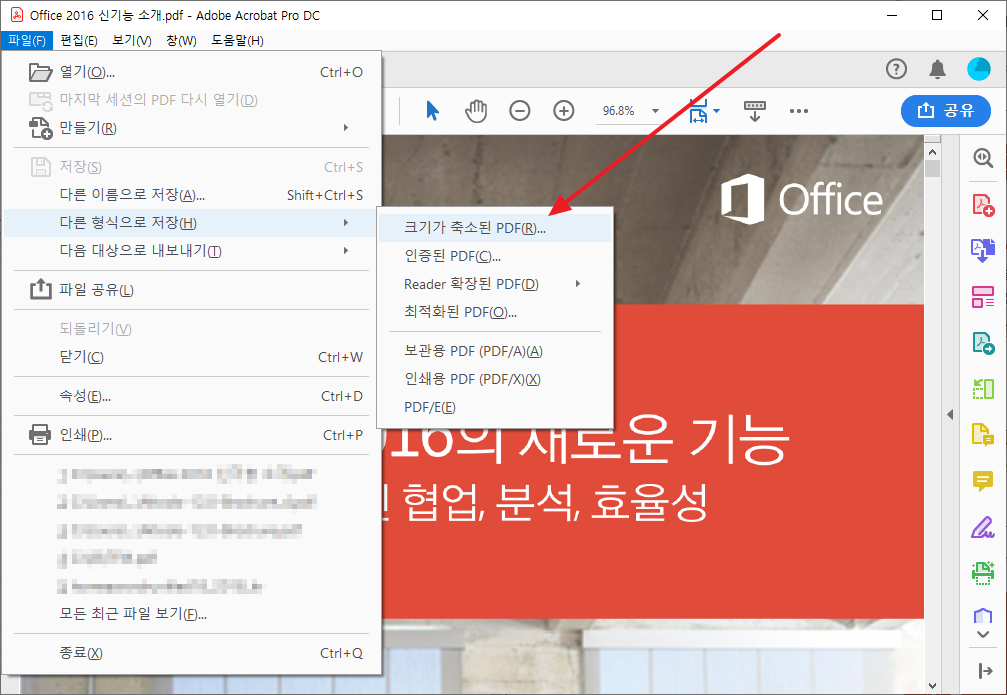Zoom in with the plus icon

563,110
